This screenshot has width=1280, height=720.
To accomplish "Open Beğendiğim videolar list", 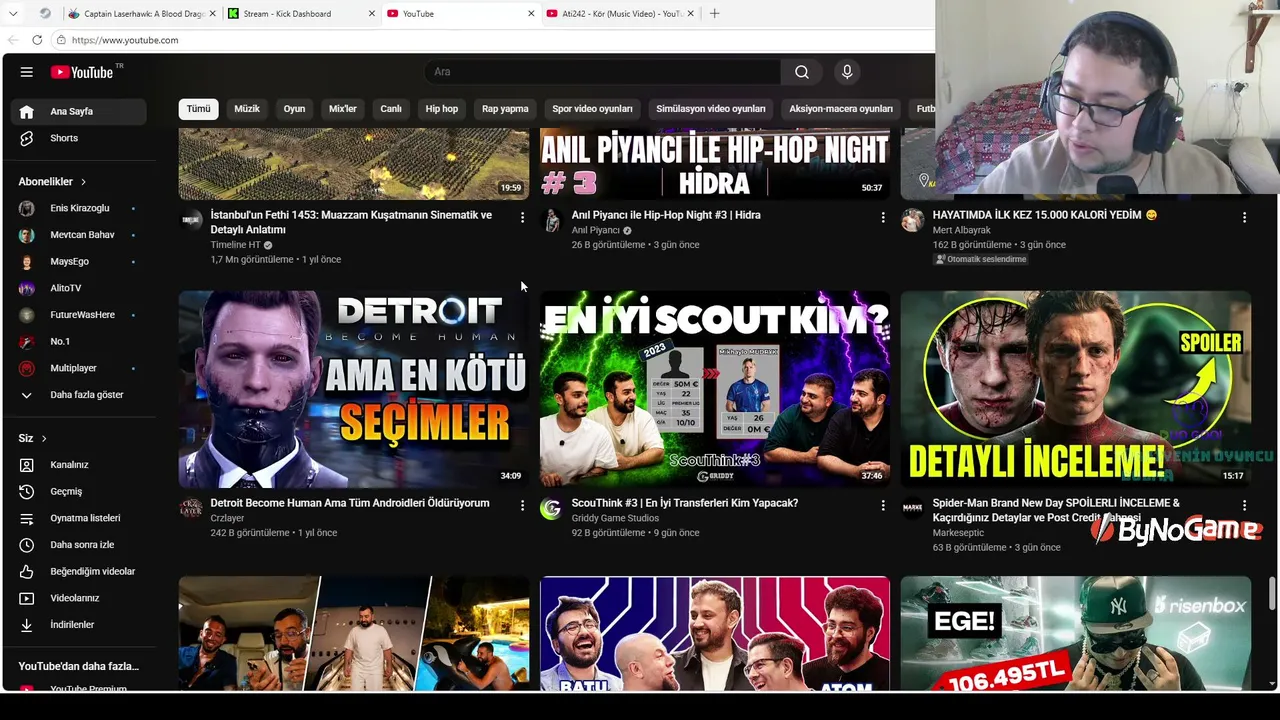I will point(79,571).
